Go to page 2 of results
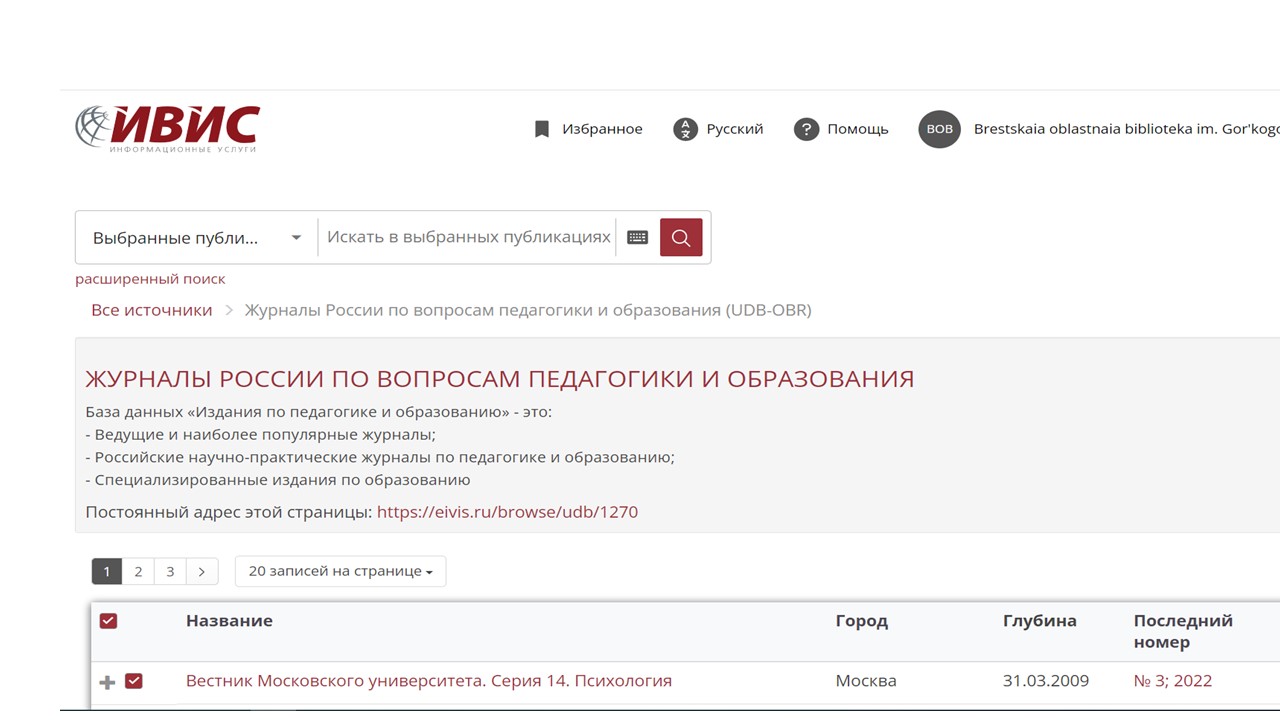This screenshot has height=720, width=1280. tap(138, 571)
